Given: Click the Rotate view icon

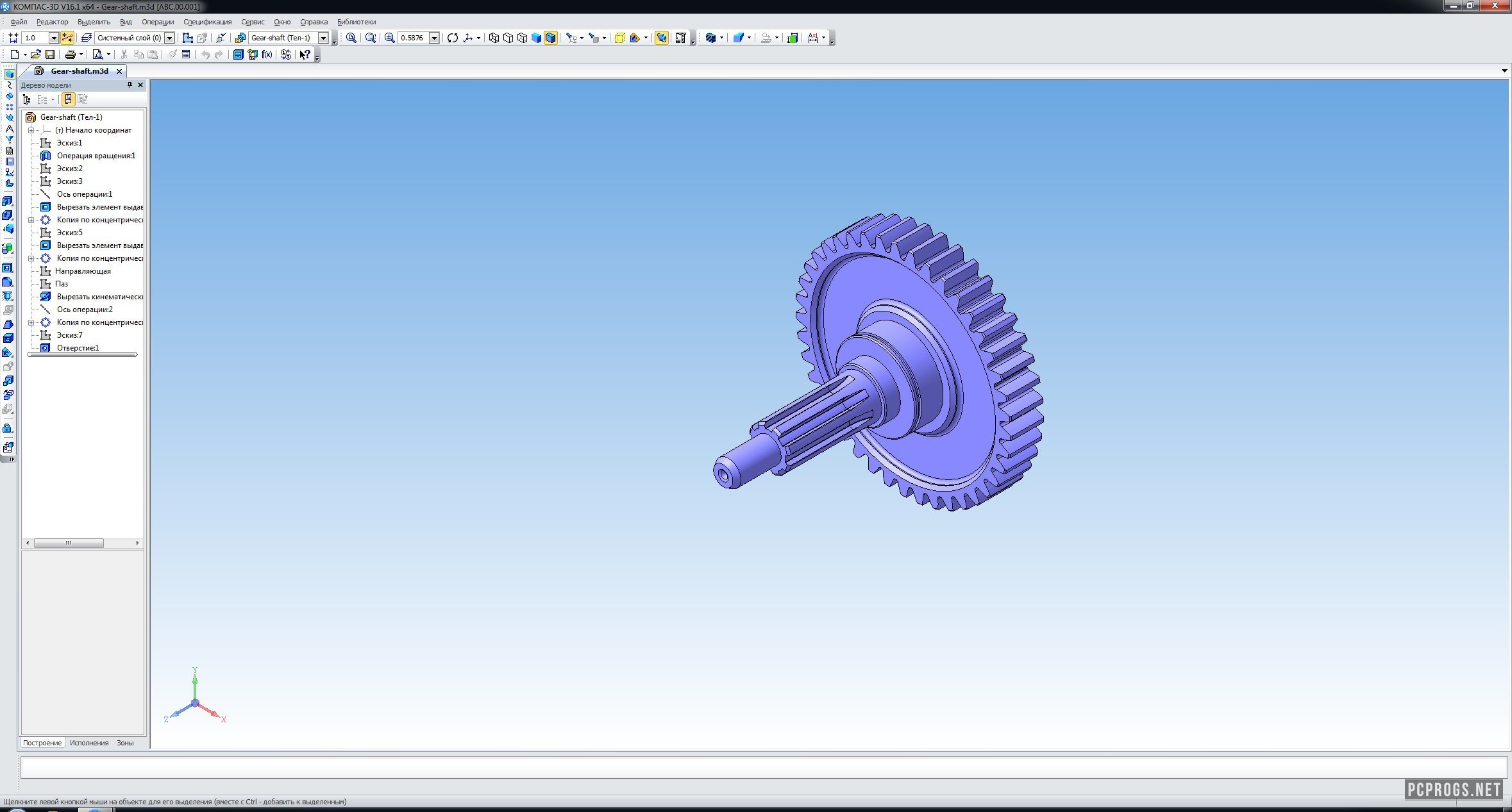Looking at the screenshot, I should click(453, 38).
